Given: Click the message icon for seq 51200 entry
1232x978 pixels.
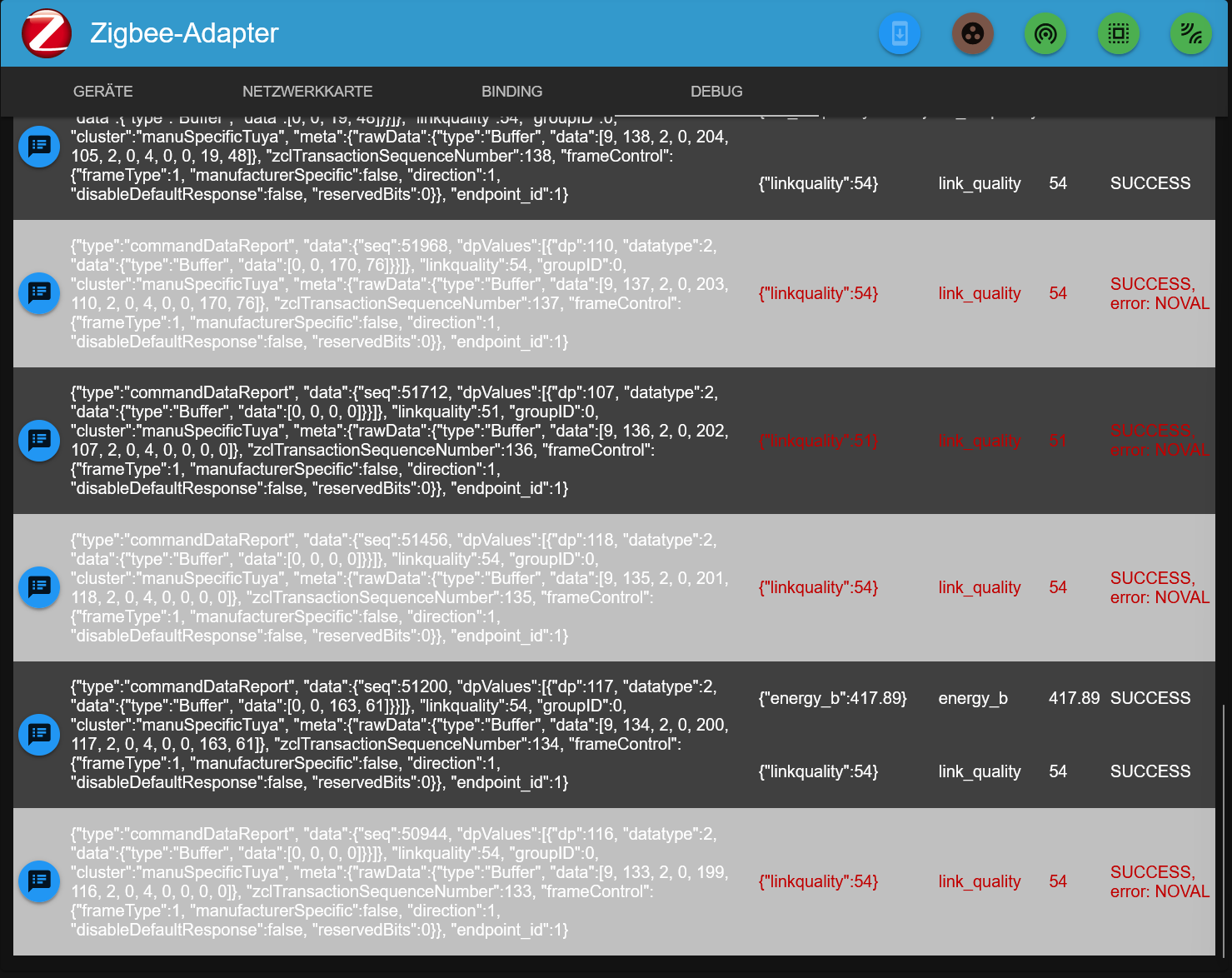Looking at the screenshot, I should [x=39, y=735].
